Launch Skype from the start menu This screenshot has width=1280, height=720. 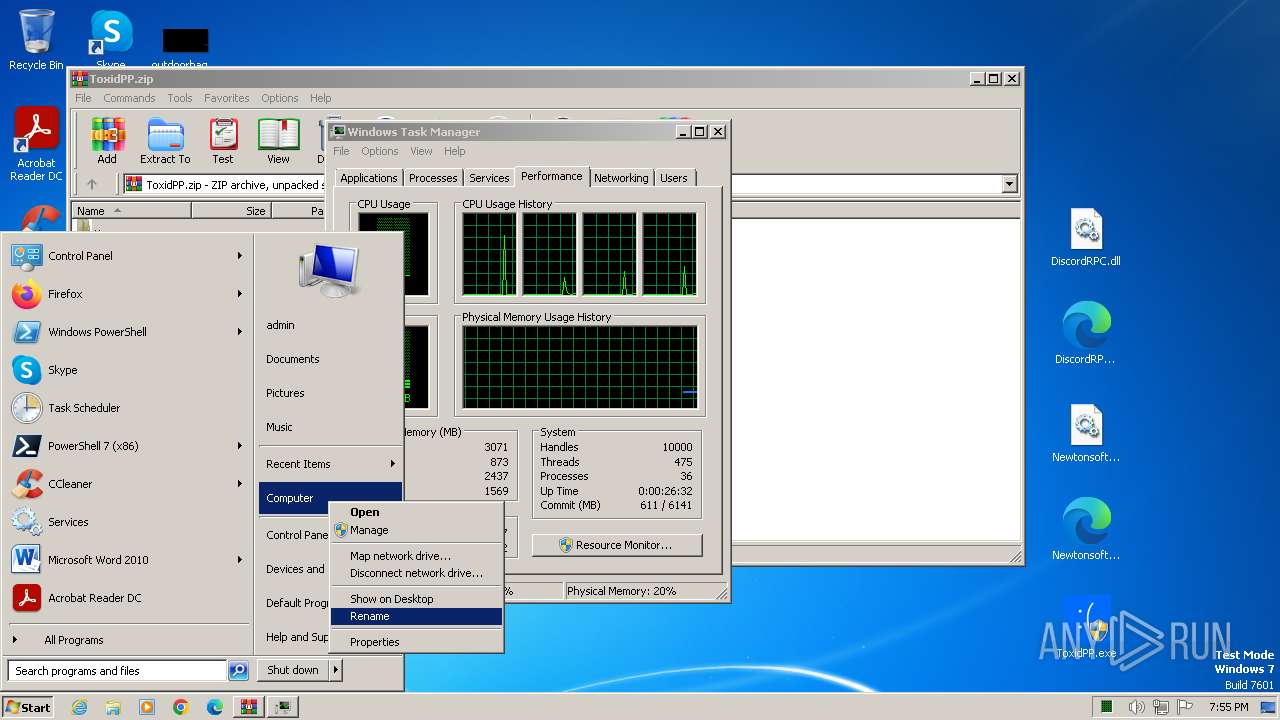128,370
